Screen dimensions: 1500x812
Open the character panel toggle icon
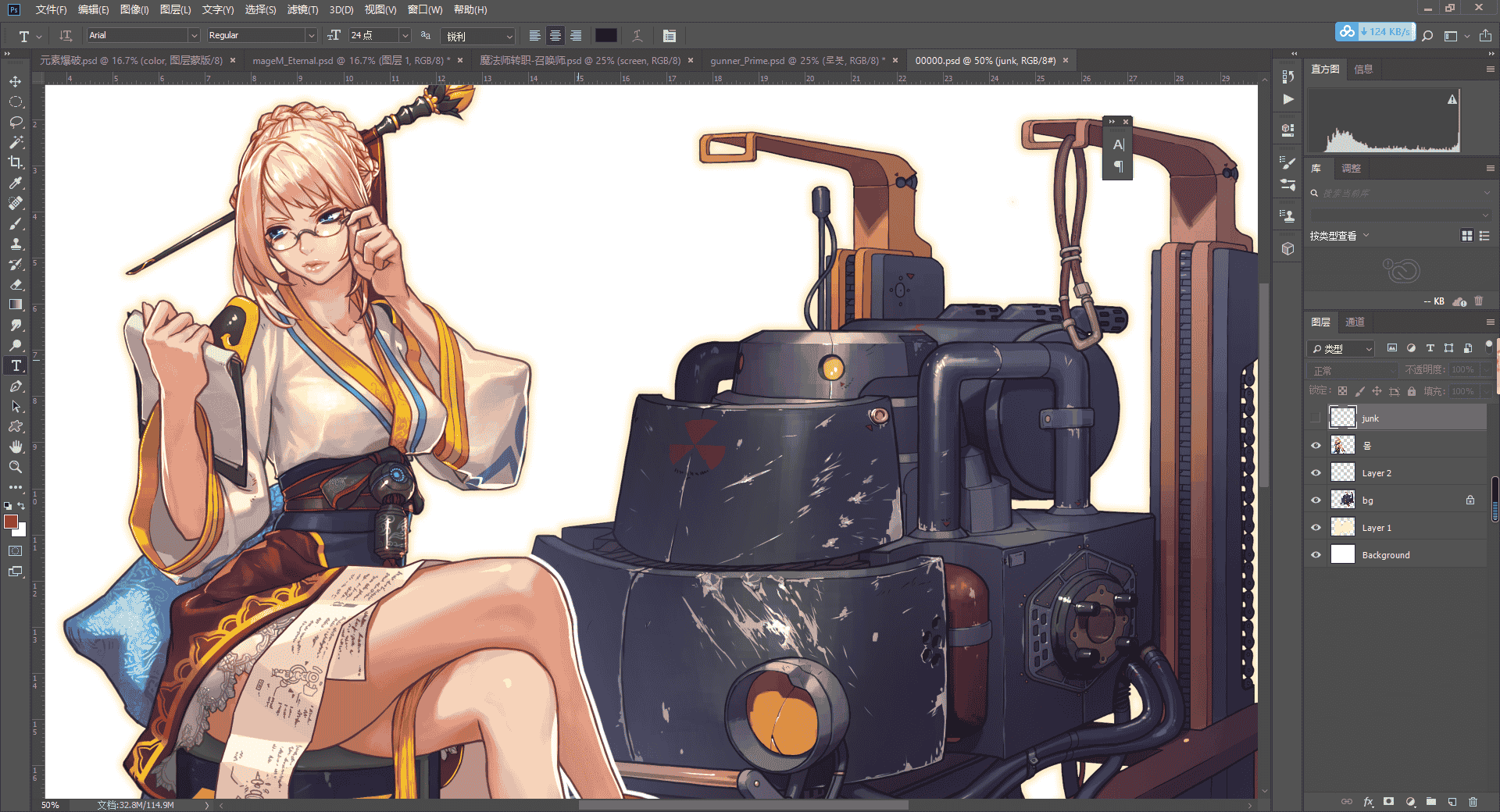pos(670,36)
